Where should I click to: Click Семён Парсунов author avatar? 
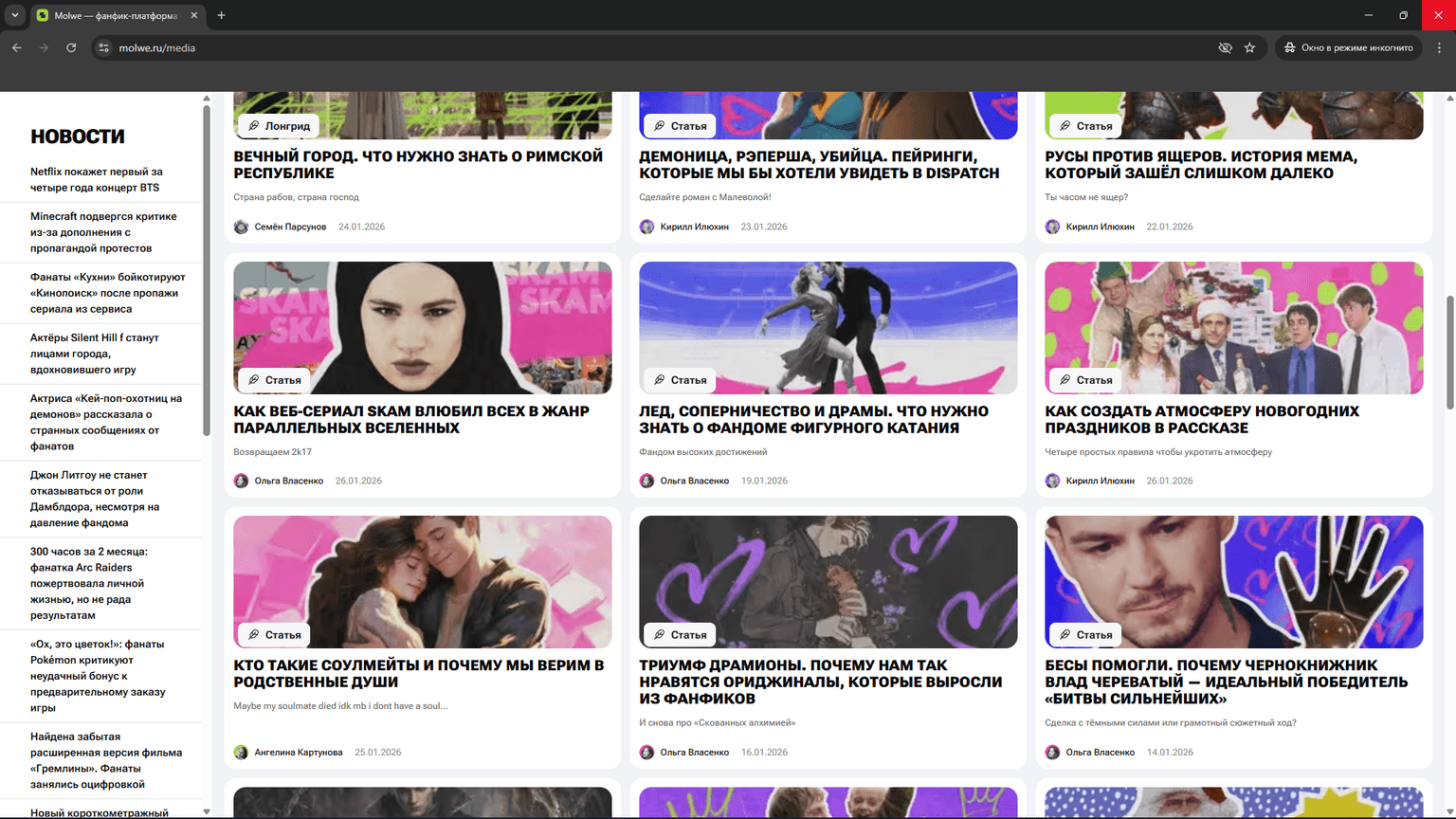[242, 227]
